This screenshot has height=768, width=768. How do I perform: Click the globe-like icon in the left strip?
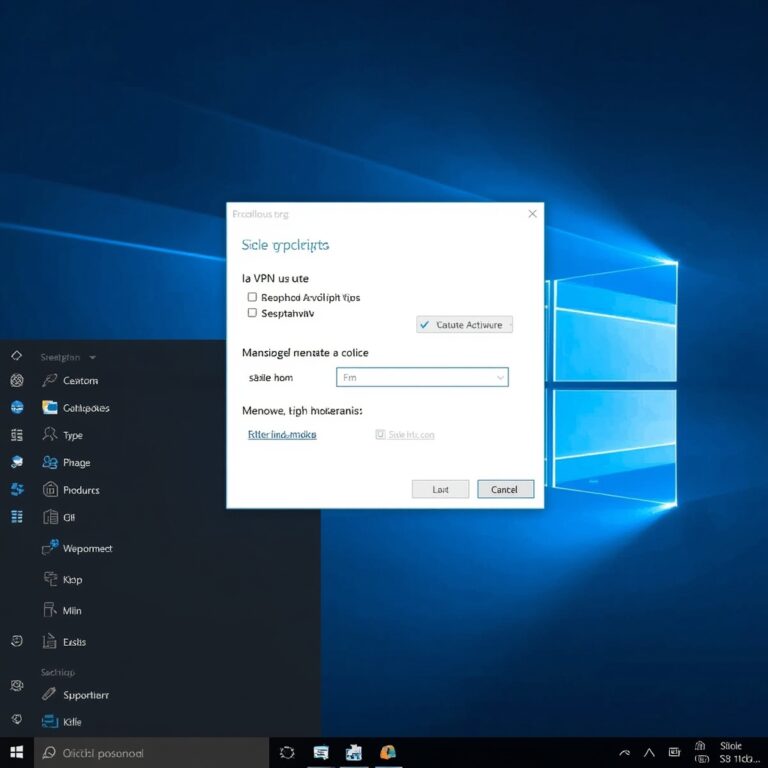[17, 380]
